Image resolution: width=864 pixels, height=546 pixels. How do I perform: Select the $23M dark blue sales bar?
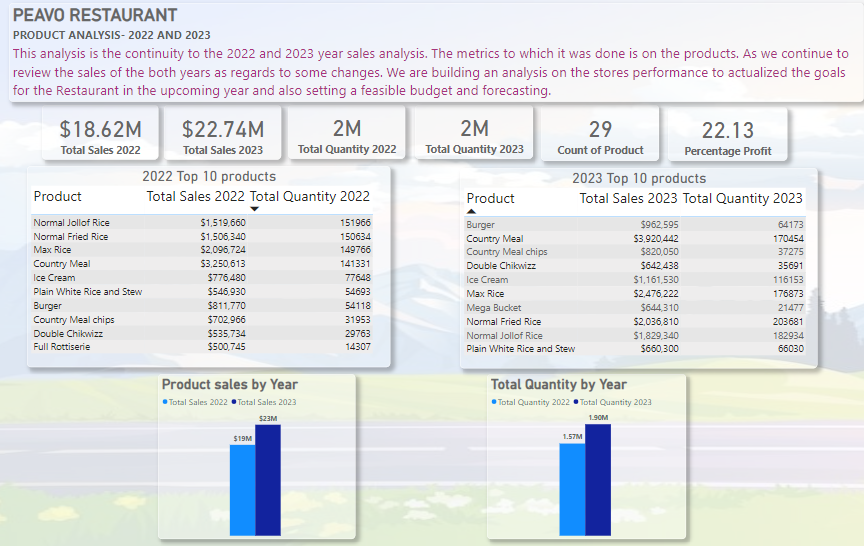[x=268, y=480]
